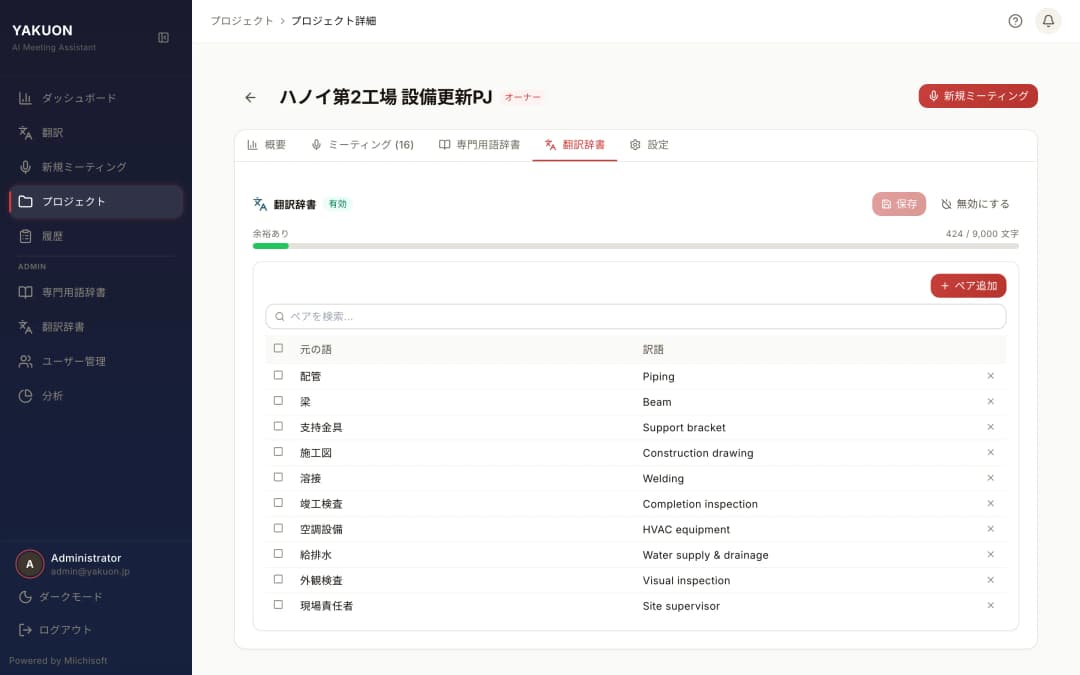Switch to the 概要 tab
Screen dimensions: 1080x675
pos(266,145)
